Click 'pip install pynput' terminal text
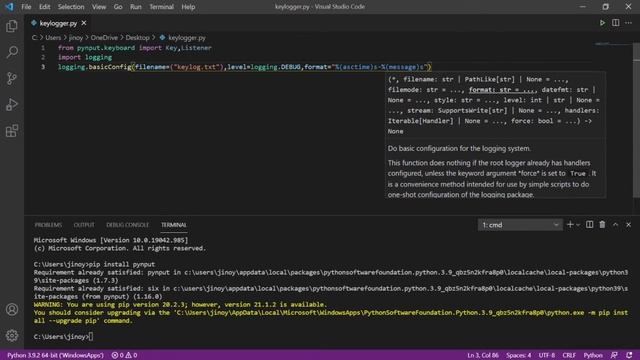Screen dimensions: 640x360 point(122,264)
